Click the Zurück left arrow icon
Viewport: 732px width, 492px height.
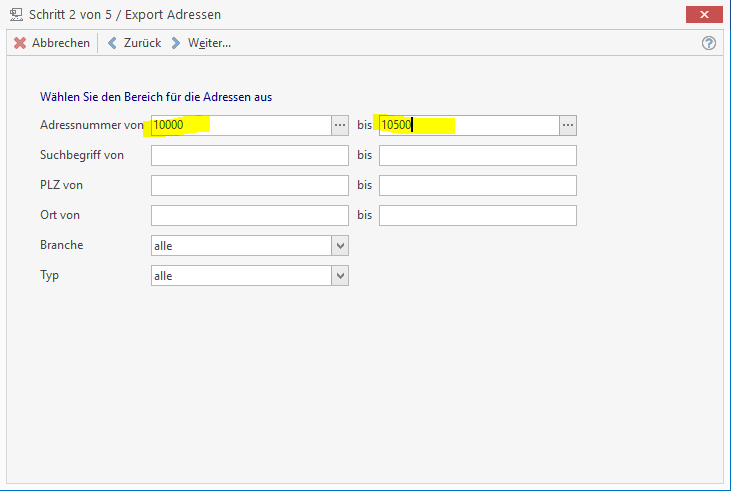[112, 43]
